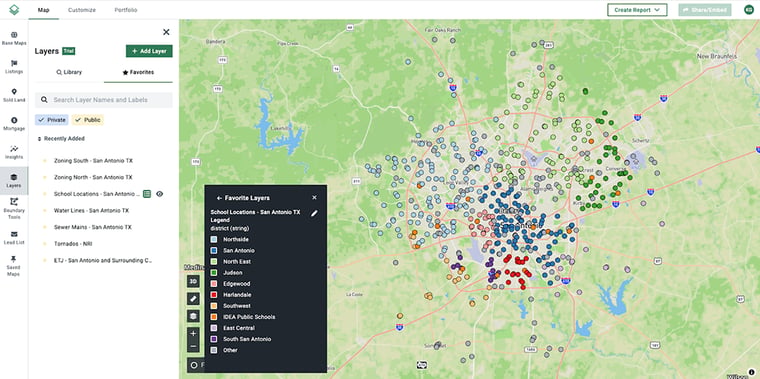
Task: Click the Edgewood legend swatch
Action: [x=214, y=284]
